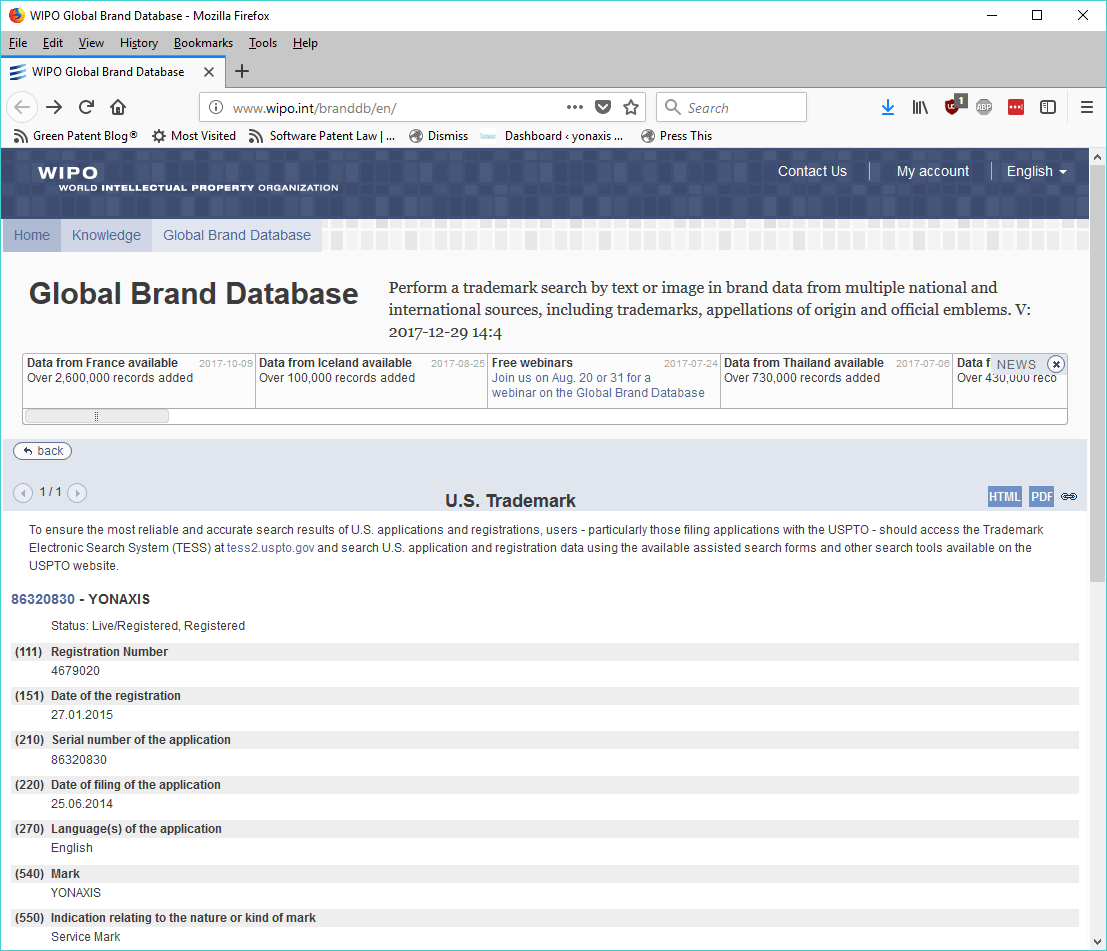The image size is (1107, 951).
Task: Open the Firefox home page icon
Action: pyautogui.click(x=118, y=107)
